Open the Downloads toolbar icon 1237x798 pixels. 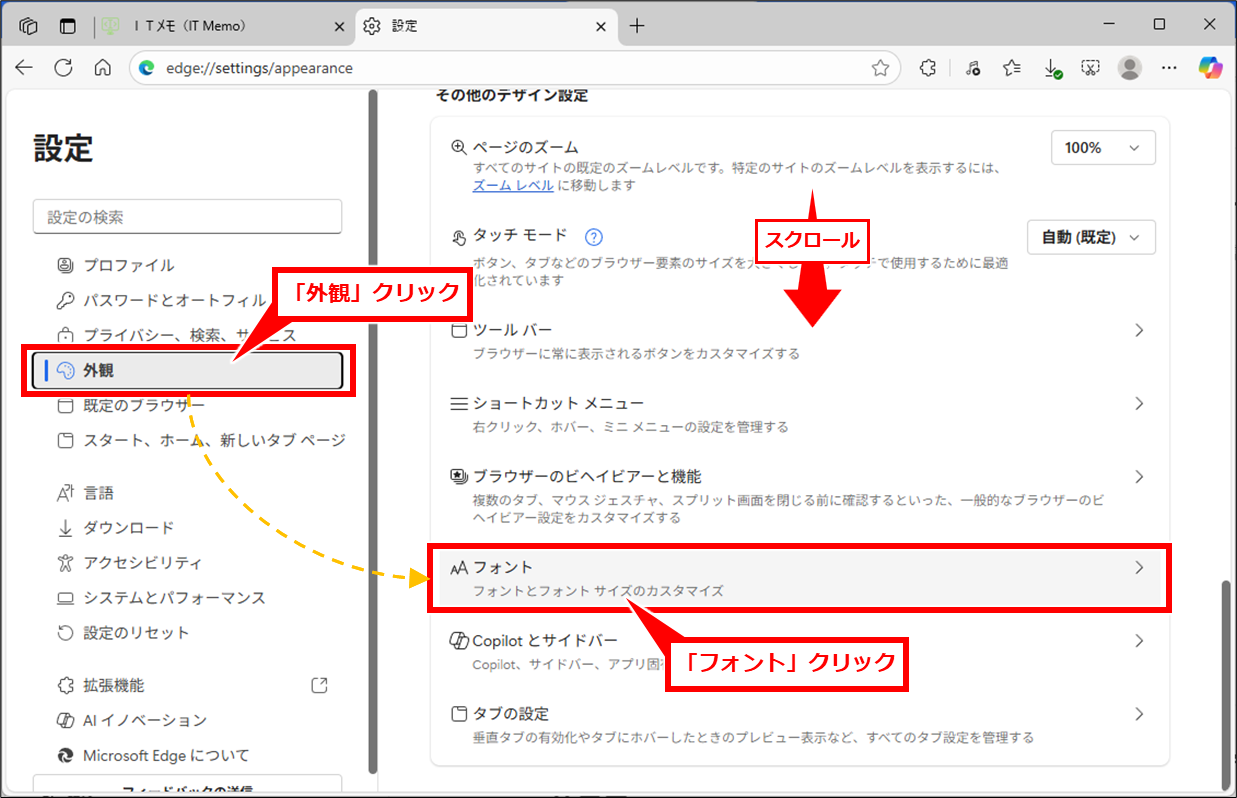click(1051, 68)
